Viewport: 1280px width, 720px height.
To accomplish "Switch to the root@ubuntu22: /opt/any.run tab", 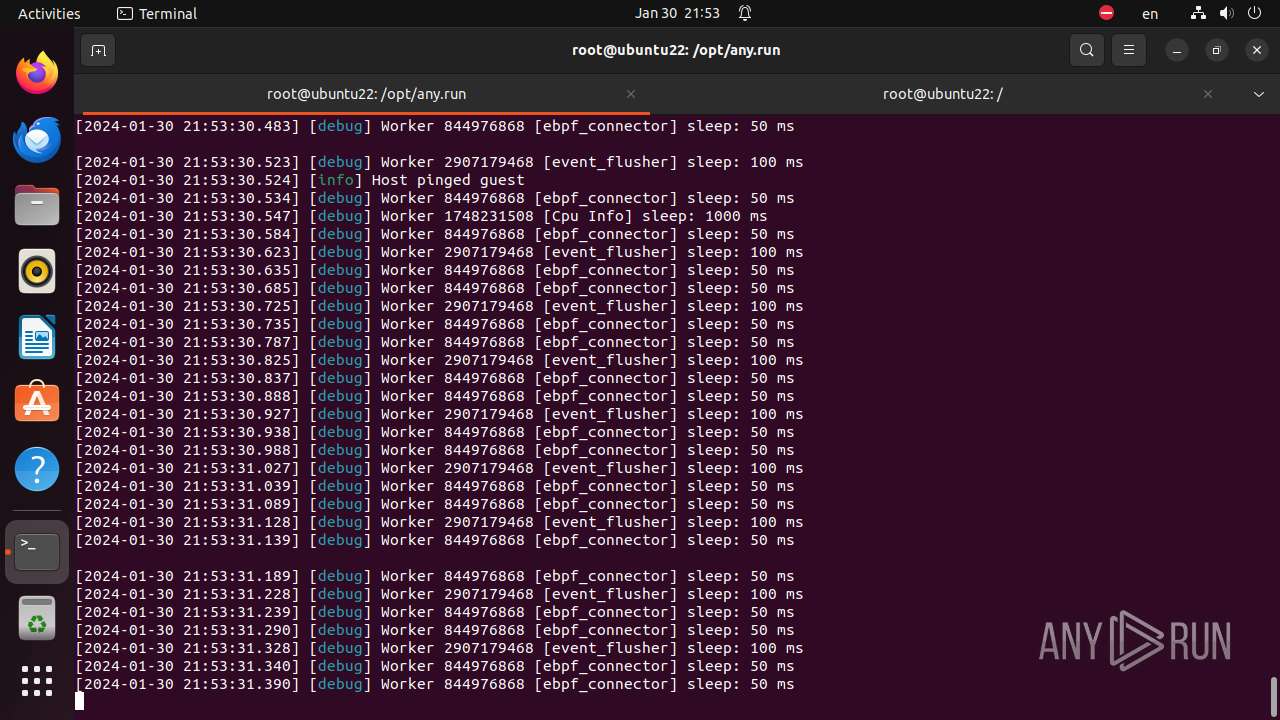I will 366,94.
